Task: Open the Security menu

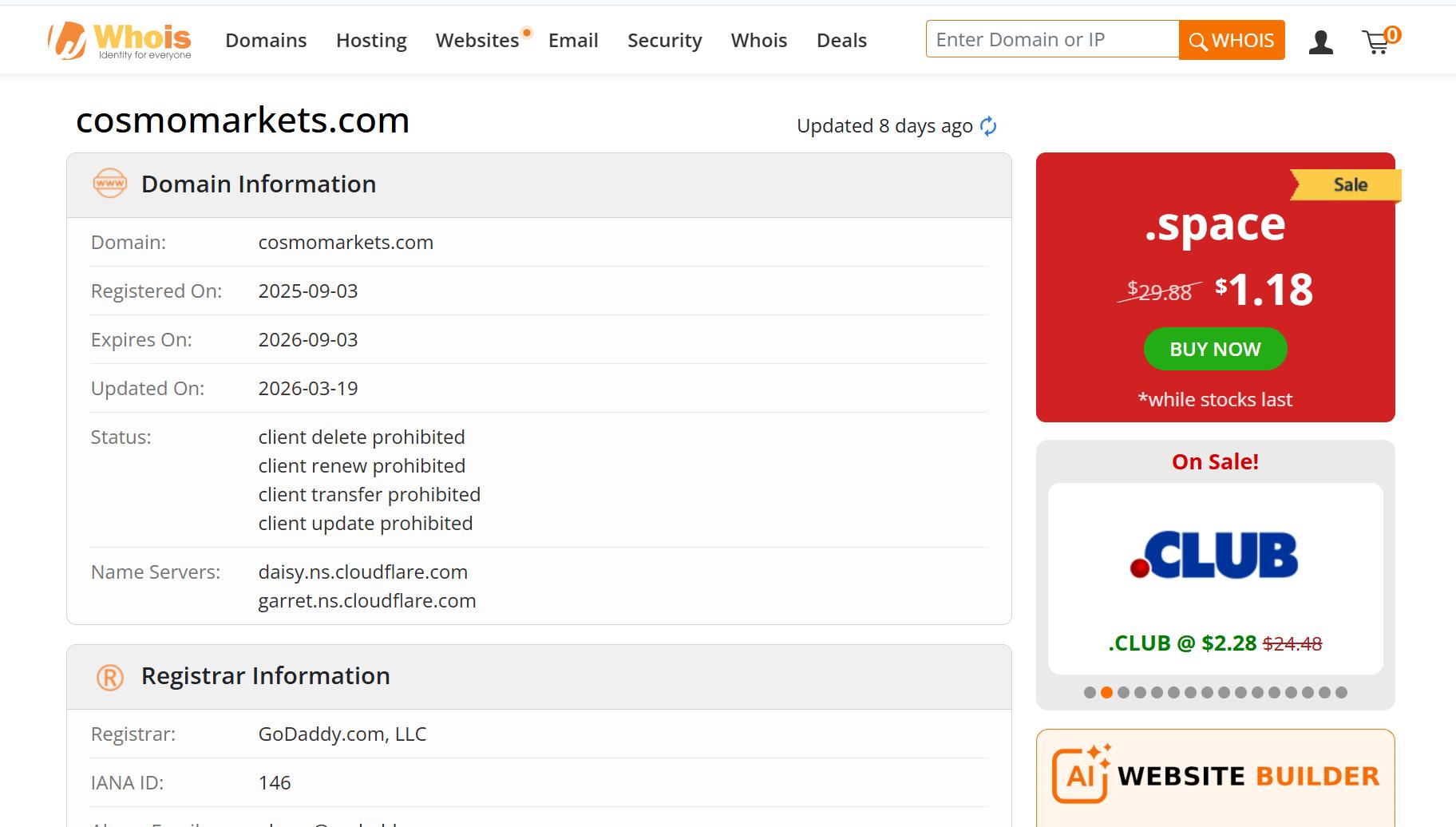Action: pos(665,40)
